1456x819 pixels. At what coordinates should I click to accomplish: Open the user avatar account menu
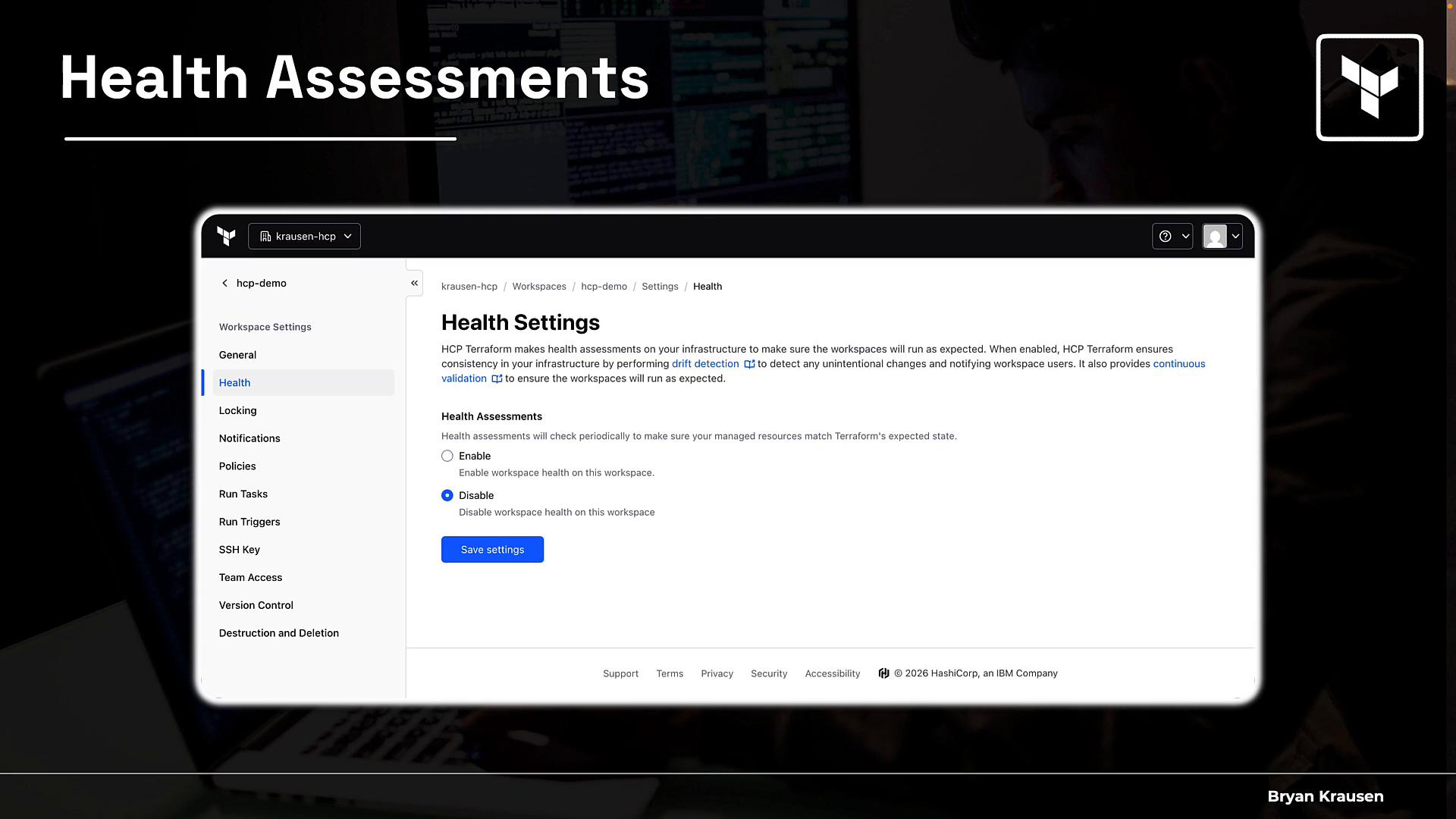pyautogui.click(x=1222, y=236)
